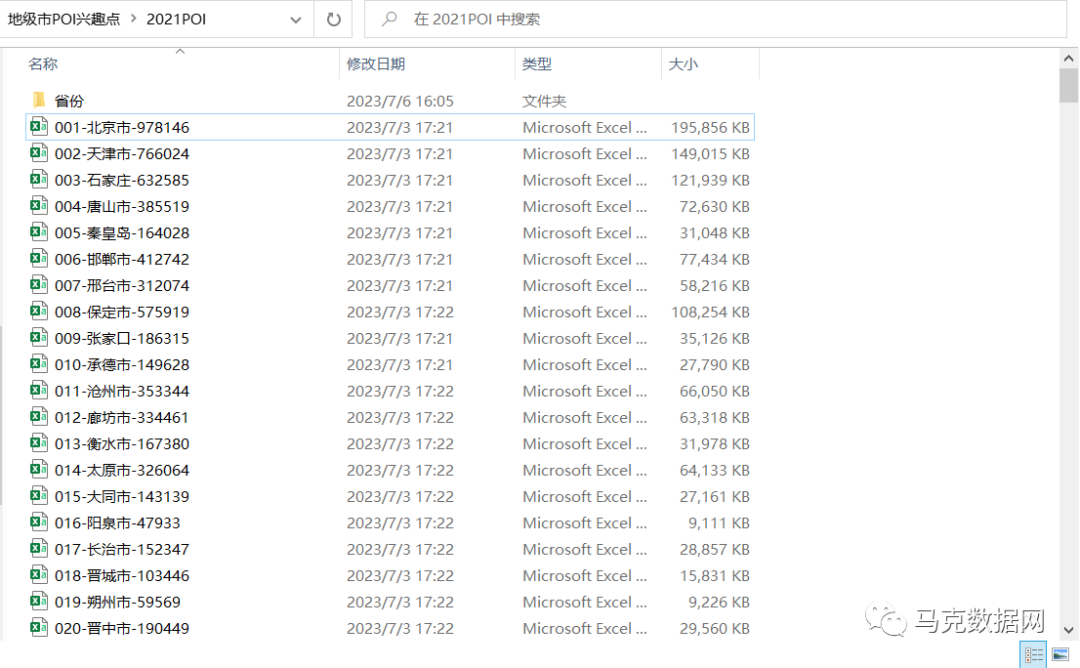Select file name 003-石家庄-632585

(x=122, y=180)
